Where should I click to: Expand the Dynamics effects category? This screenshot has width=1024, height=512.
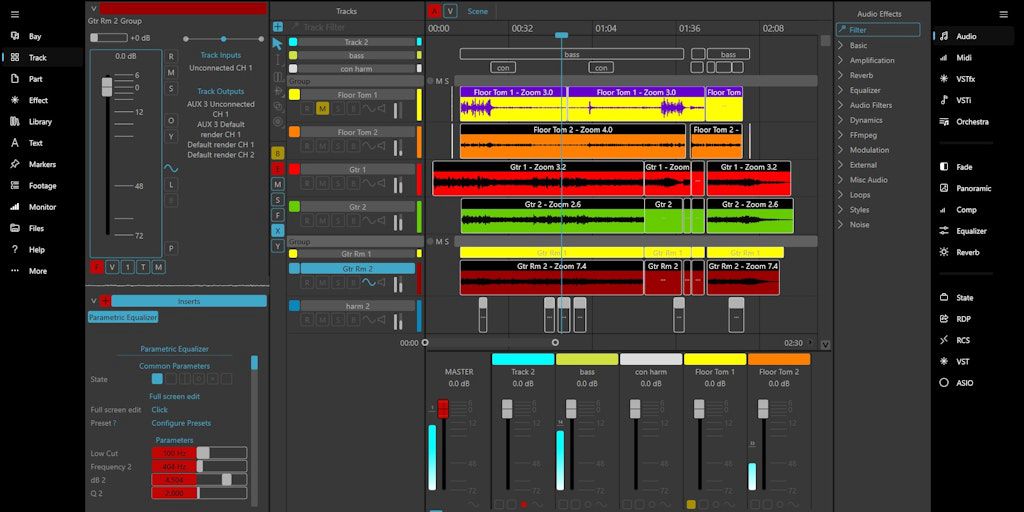click(865, 120)
